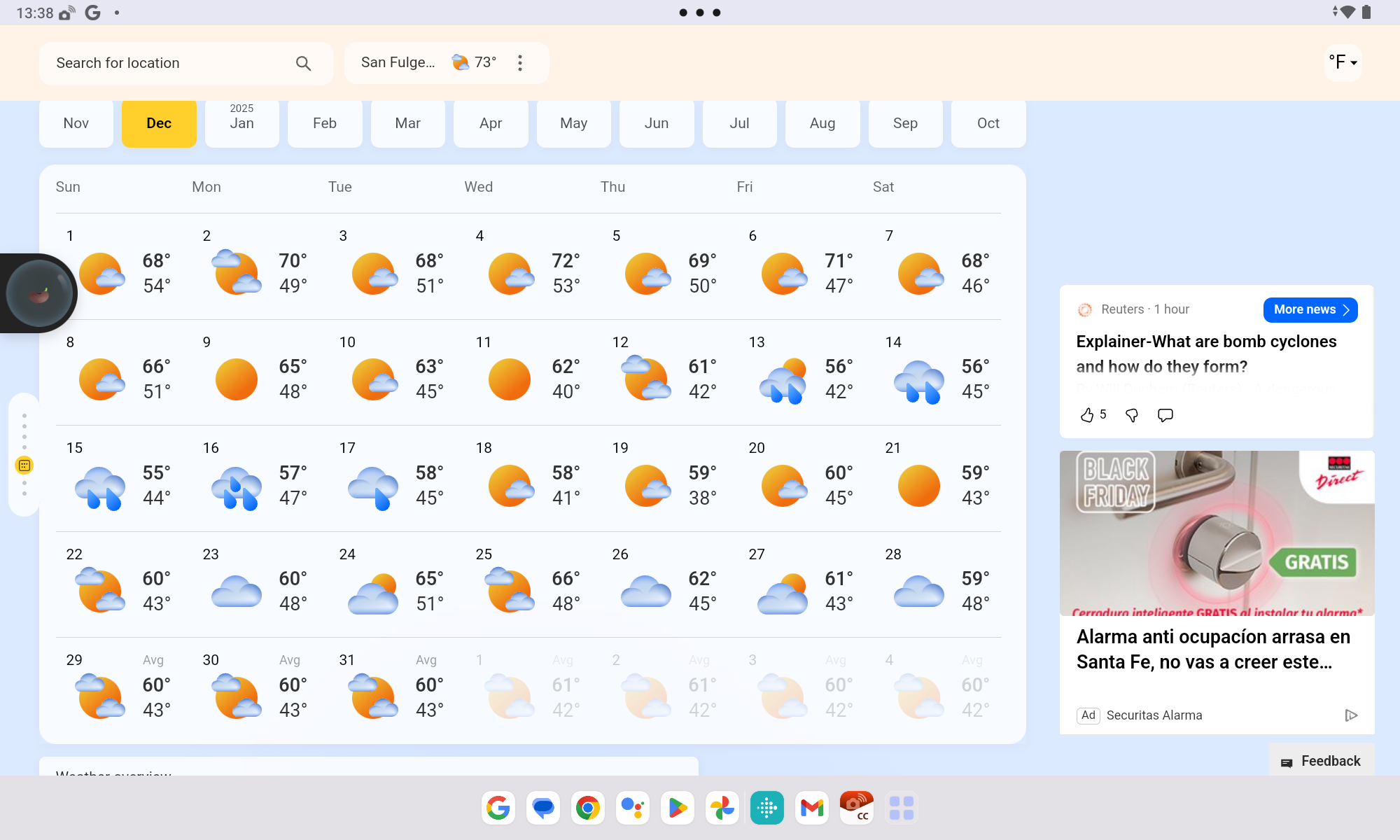Switch to the May month tab
The height and width of the screenshot is (840, 1400).
[x=574, y=123]
